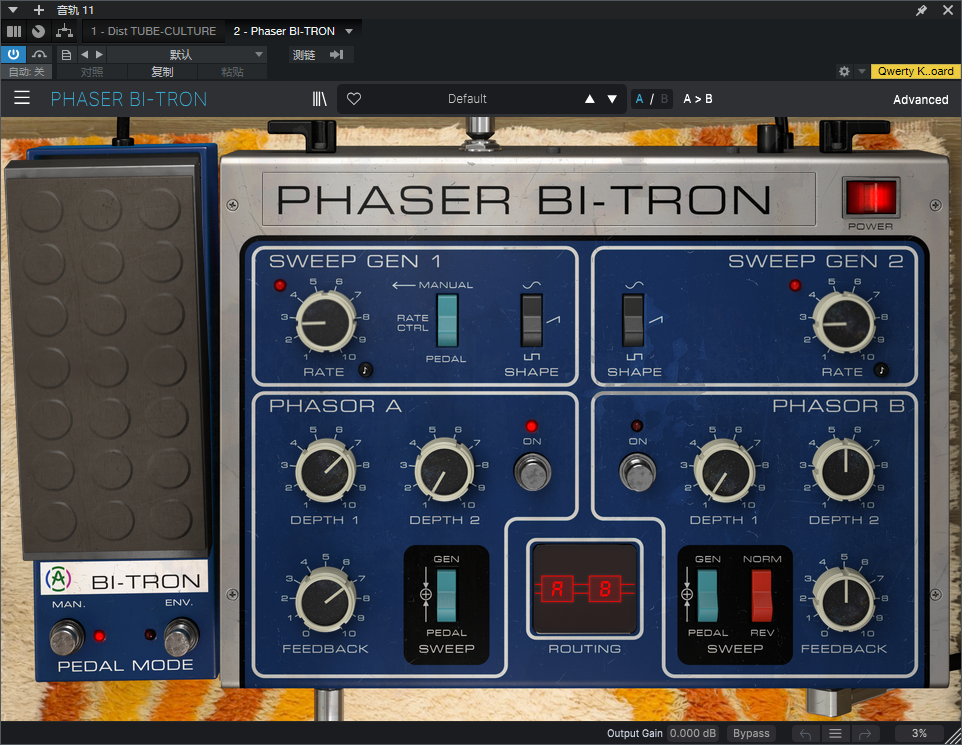Click the 对照 compare button
Screen dimensions: 962x745
click(x=92, y=72)
